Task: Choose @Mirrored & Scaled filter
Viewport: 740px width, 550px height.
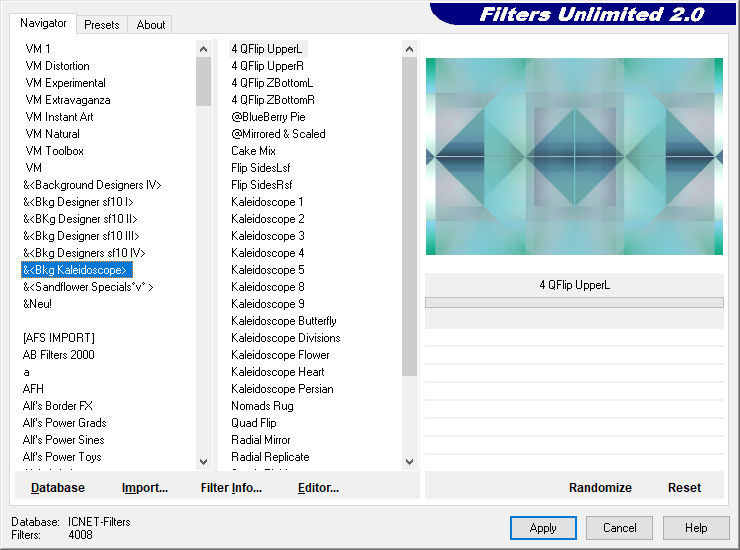Action: pyautogui.click(x=278, y=134)
